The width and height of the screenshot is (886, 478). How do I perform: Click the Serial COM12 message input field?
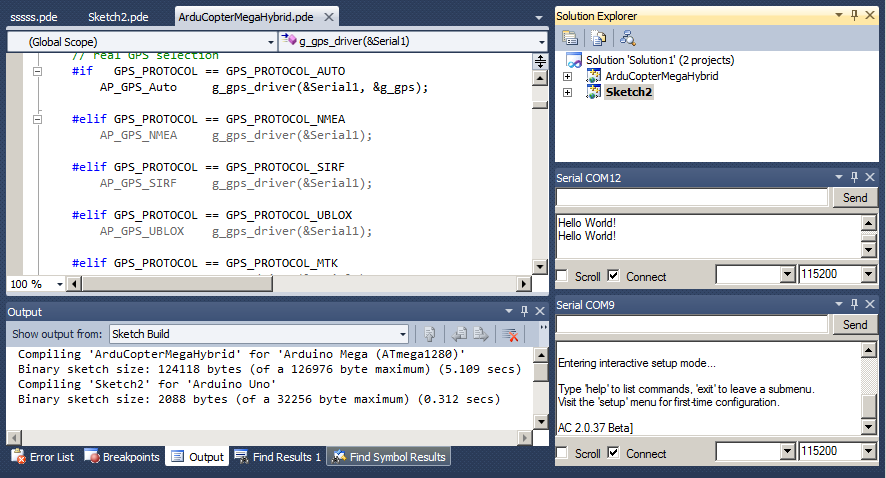[692, 197]
